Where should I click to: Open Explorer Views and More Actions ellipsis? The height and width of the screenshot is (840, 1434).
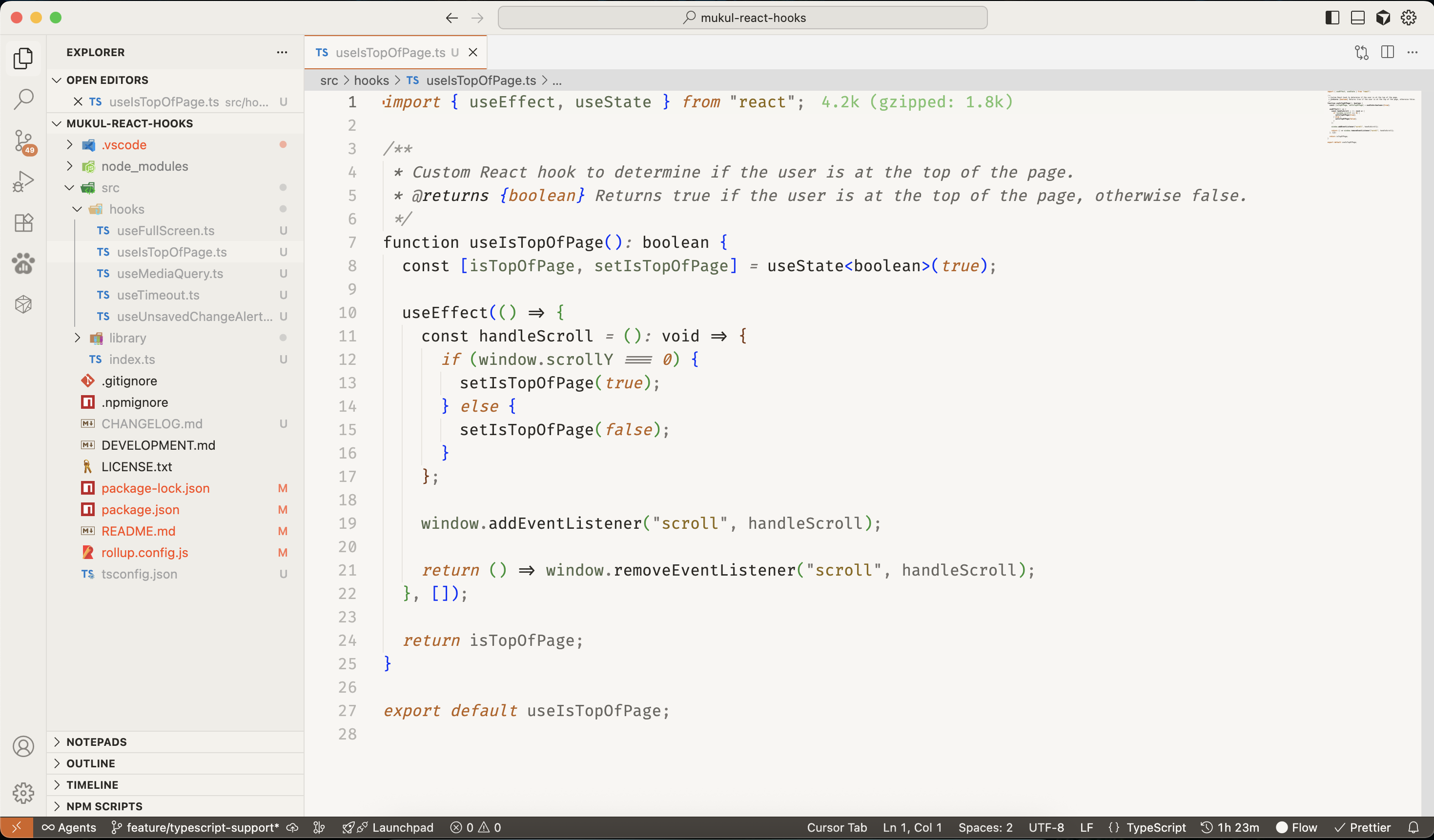coord(282,52)
